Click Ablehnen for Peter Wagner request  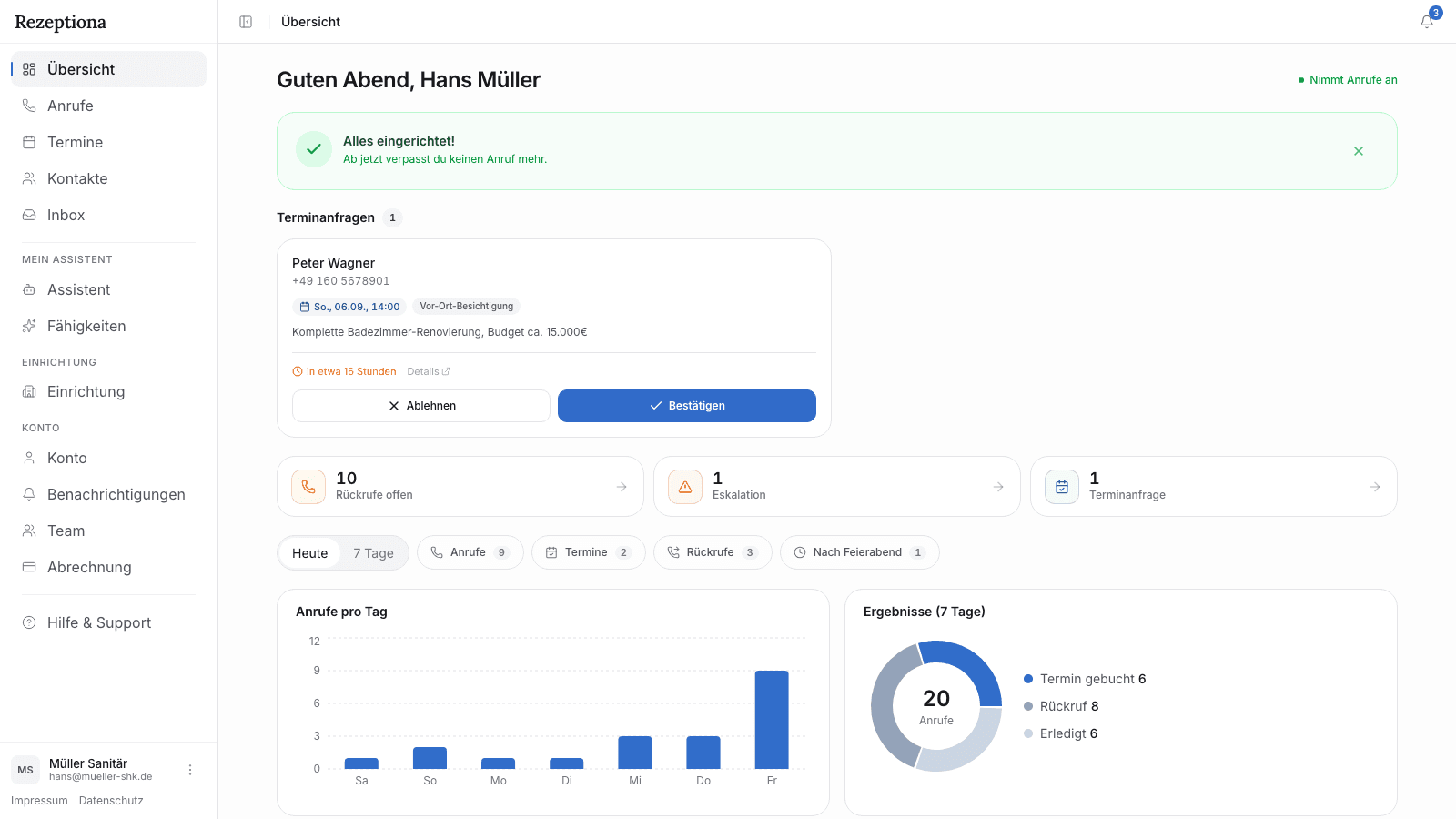tap(421, 406)
